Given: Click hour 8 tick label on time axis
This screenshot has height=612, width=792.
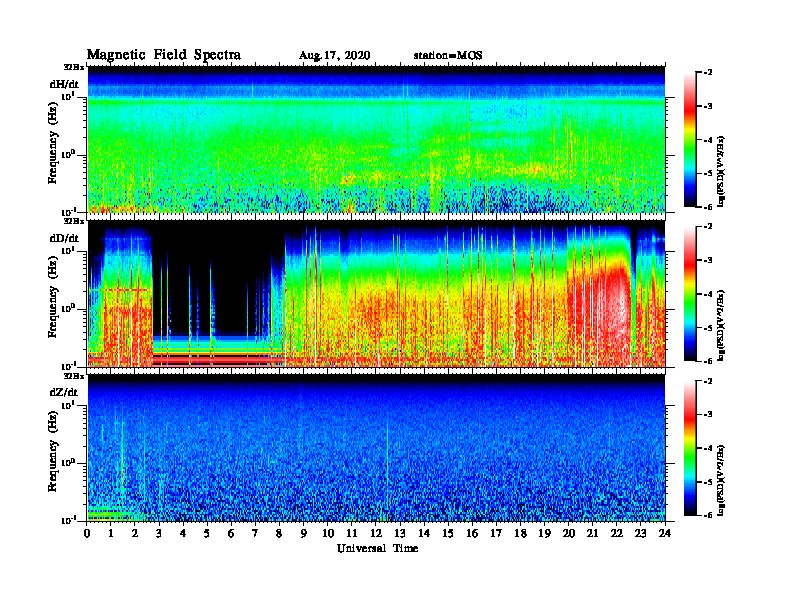Looking at the screenshot, I should click(x=279, y=534).
